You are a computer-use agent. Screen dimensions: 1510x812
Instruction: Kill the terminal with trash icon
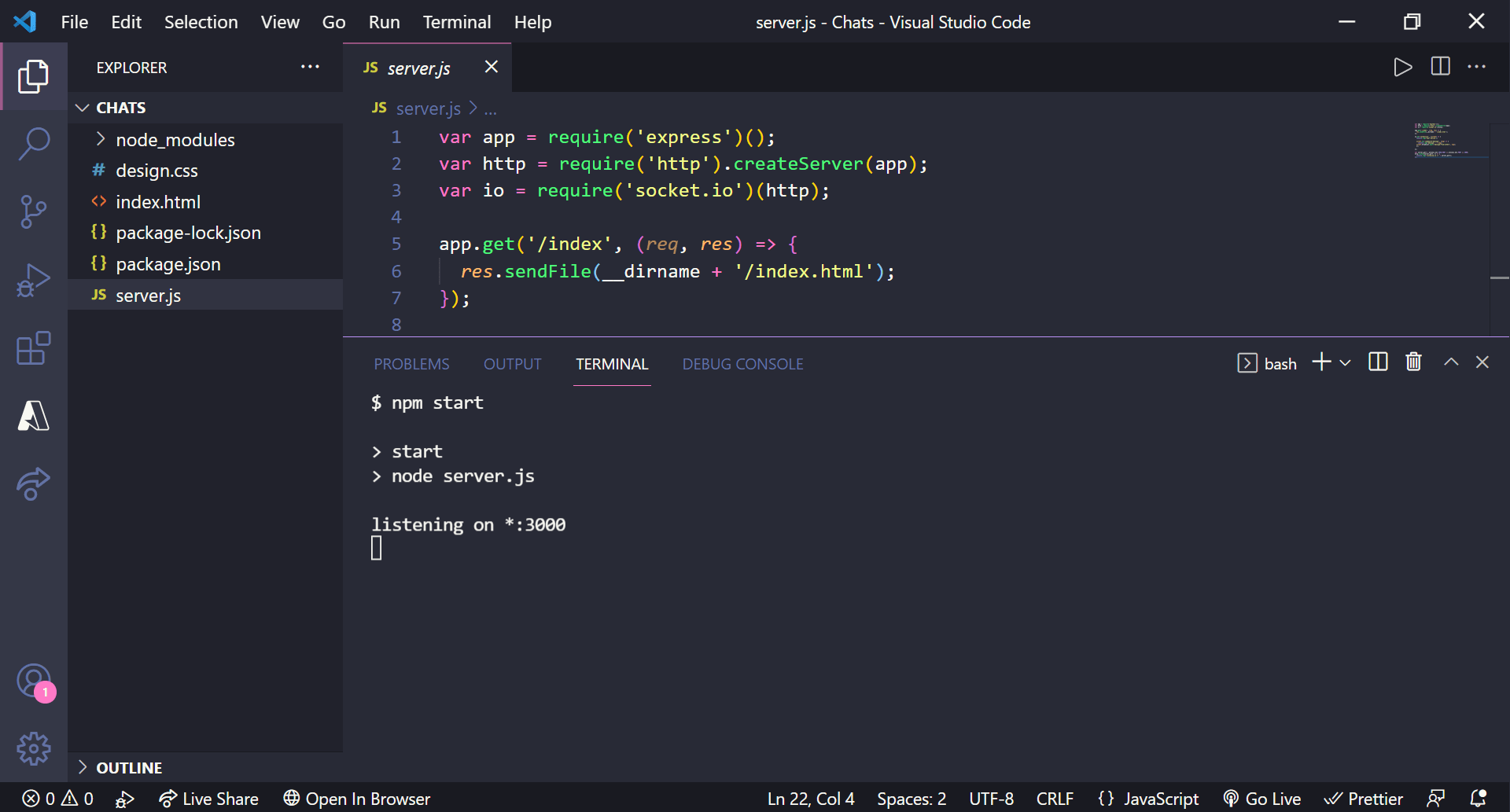click(x=1413, y=362)
